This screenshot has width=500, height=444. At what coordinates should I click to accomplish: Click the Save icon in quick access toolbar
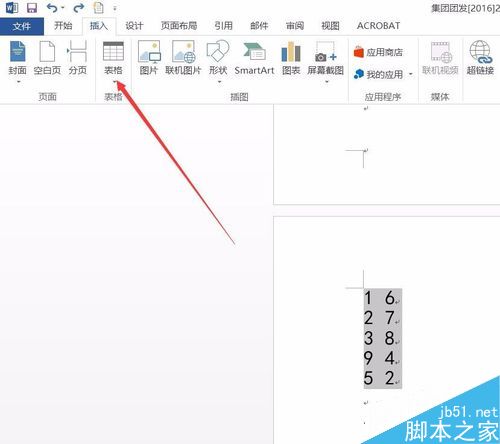point(32,8)
